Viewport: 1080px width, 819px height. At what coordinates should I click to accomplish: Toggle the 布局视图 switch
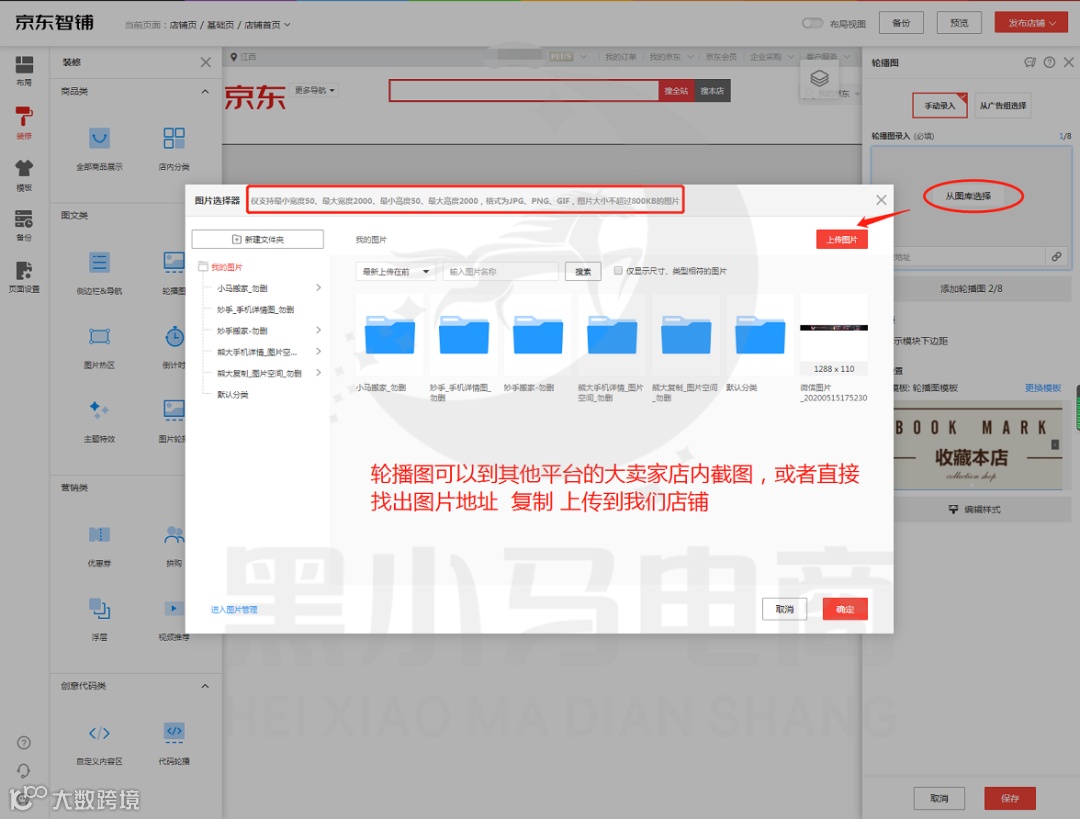pos(813,23)
